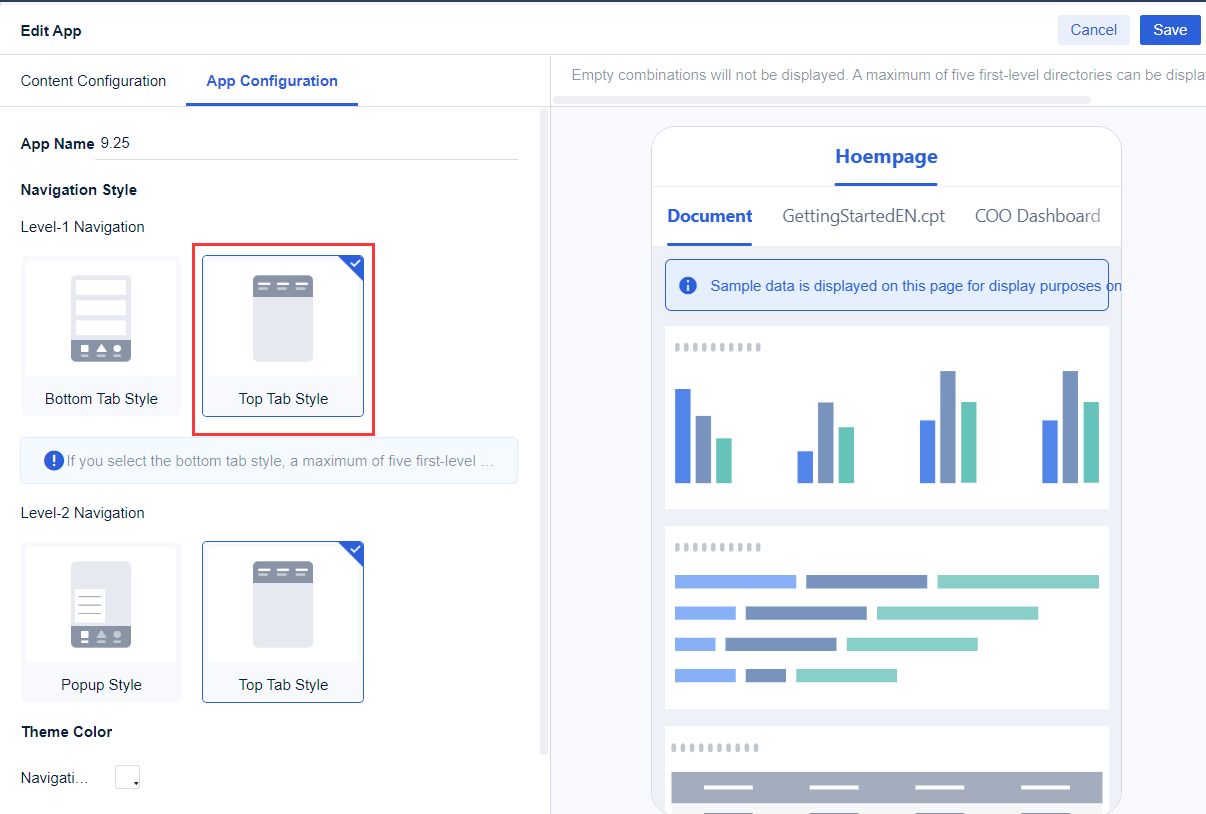The height and width of the screenshot is (814, 1206).
Task: Click the Level-2 Top Tab Style preview icon
Action: coord(283,604)
